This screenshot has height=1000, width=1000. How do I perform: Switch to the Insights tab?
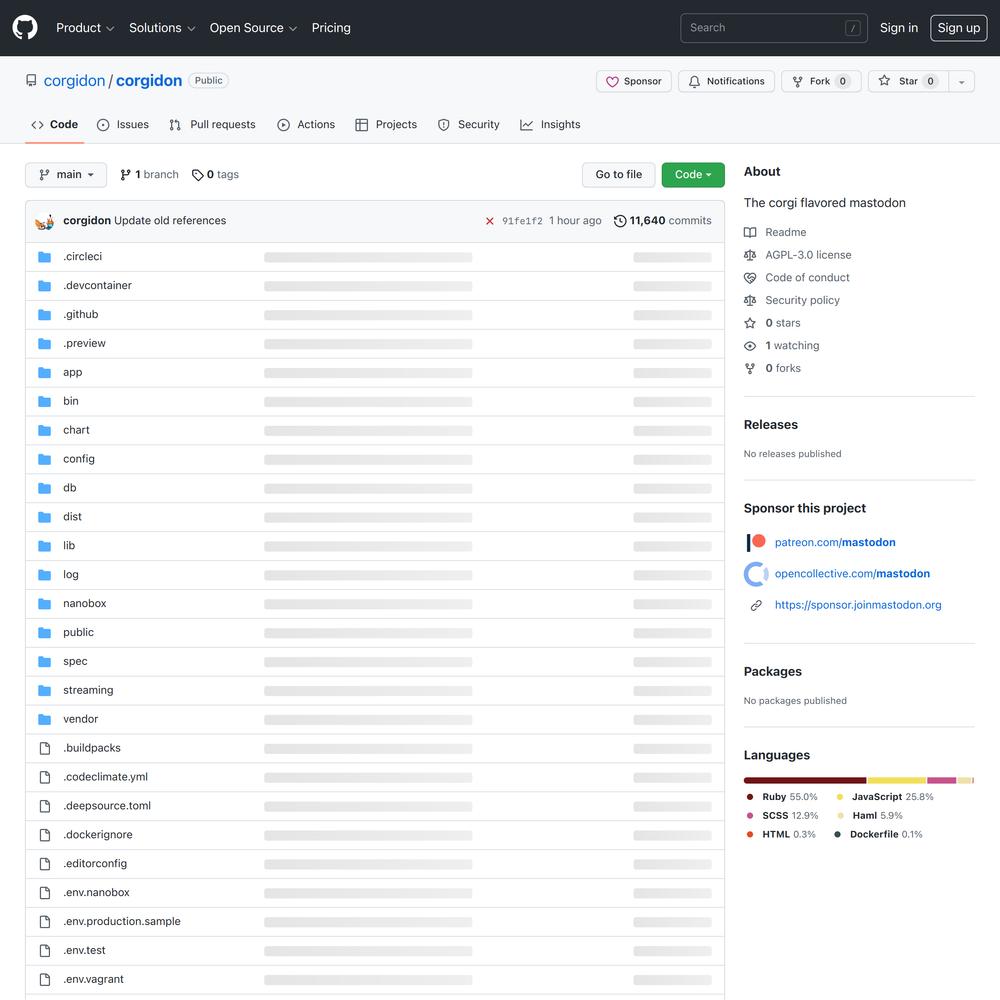coord(550,124)
